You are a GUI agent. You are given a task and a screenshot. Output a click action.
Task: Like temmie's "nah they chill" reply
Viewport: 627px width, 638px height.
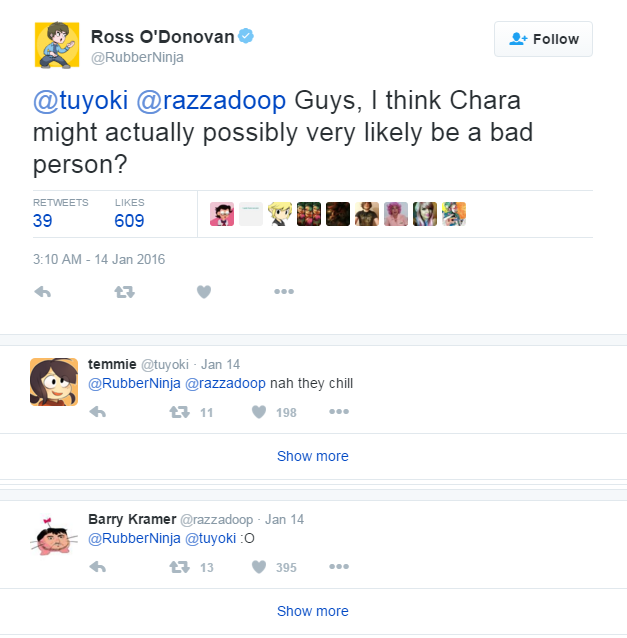pos(258,412)
